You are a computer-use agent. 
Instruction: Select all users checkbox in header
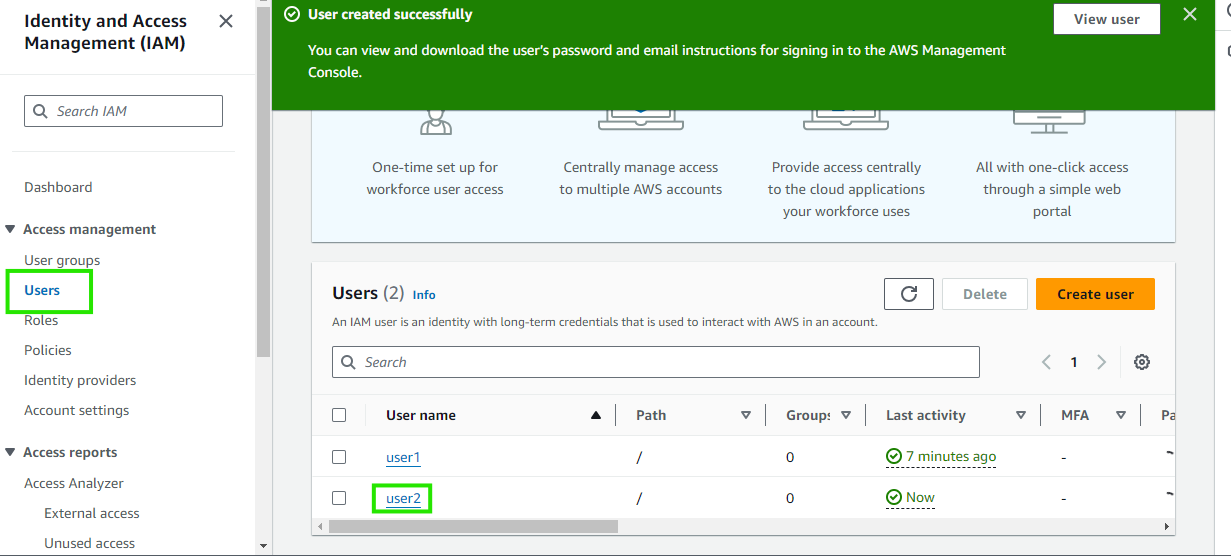(x=339, y=415)
